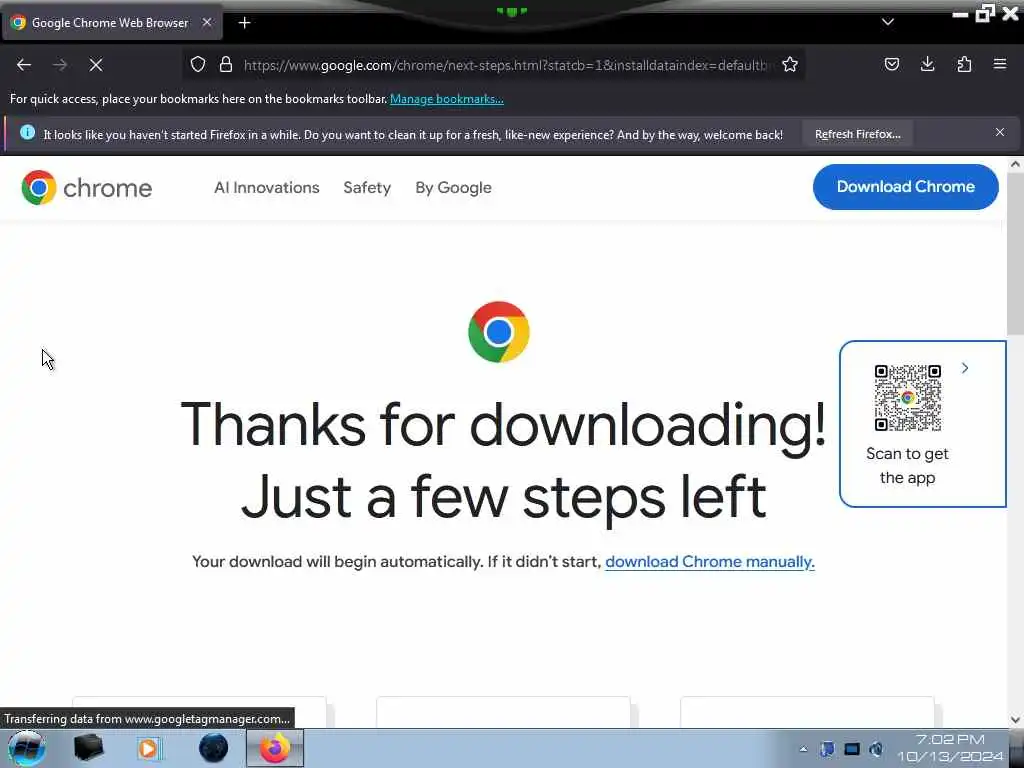Click the download Chrome manually link

(710, 562)
